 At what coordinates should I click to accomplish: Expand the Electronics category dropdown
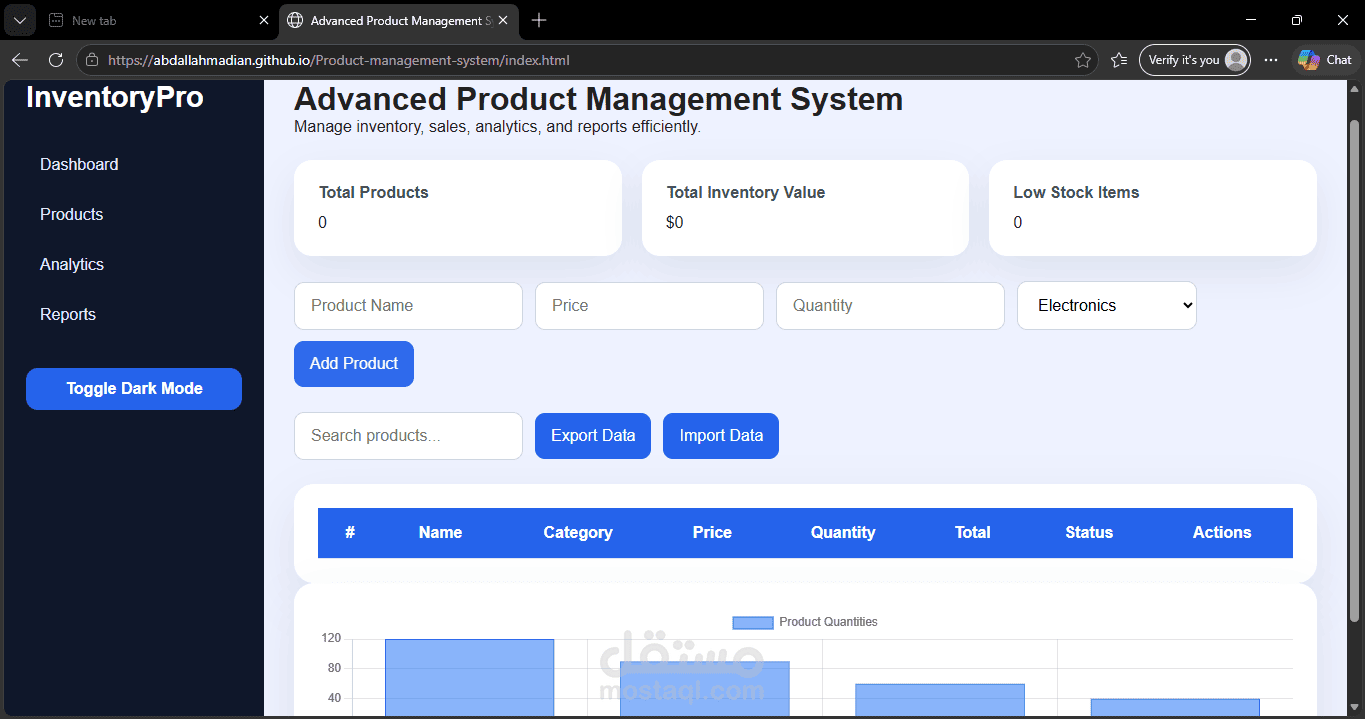tap(1107, 306)
